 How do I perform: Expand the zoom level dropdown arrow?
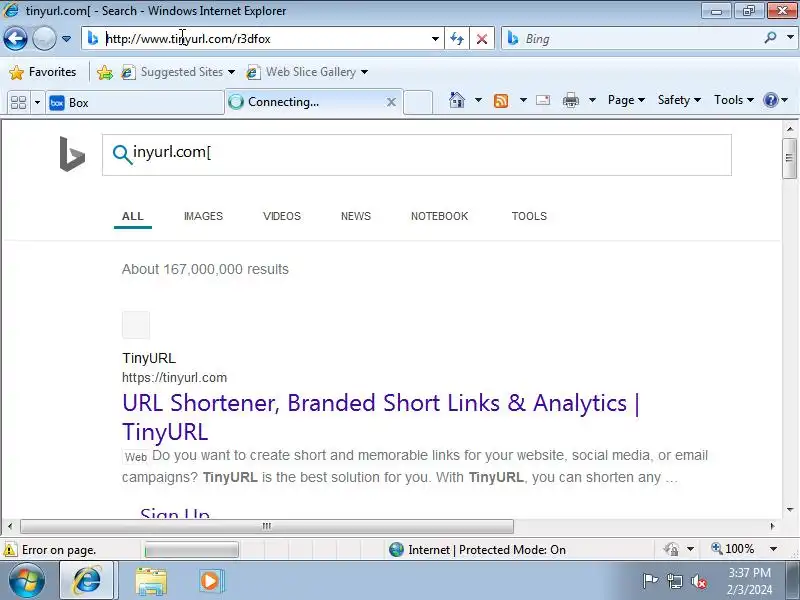[773, 549]
